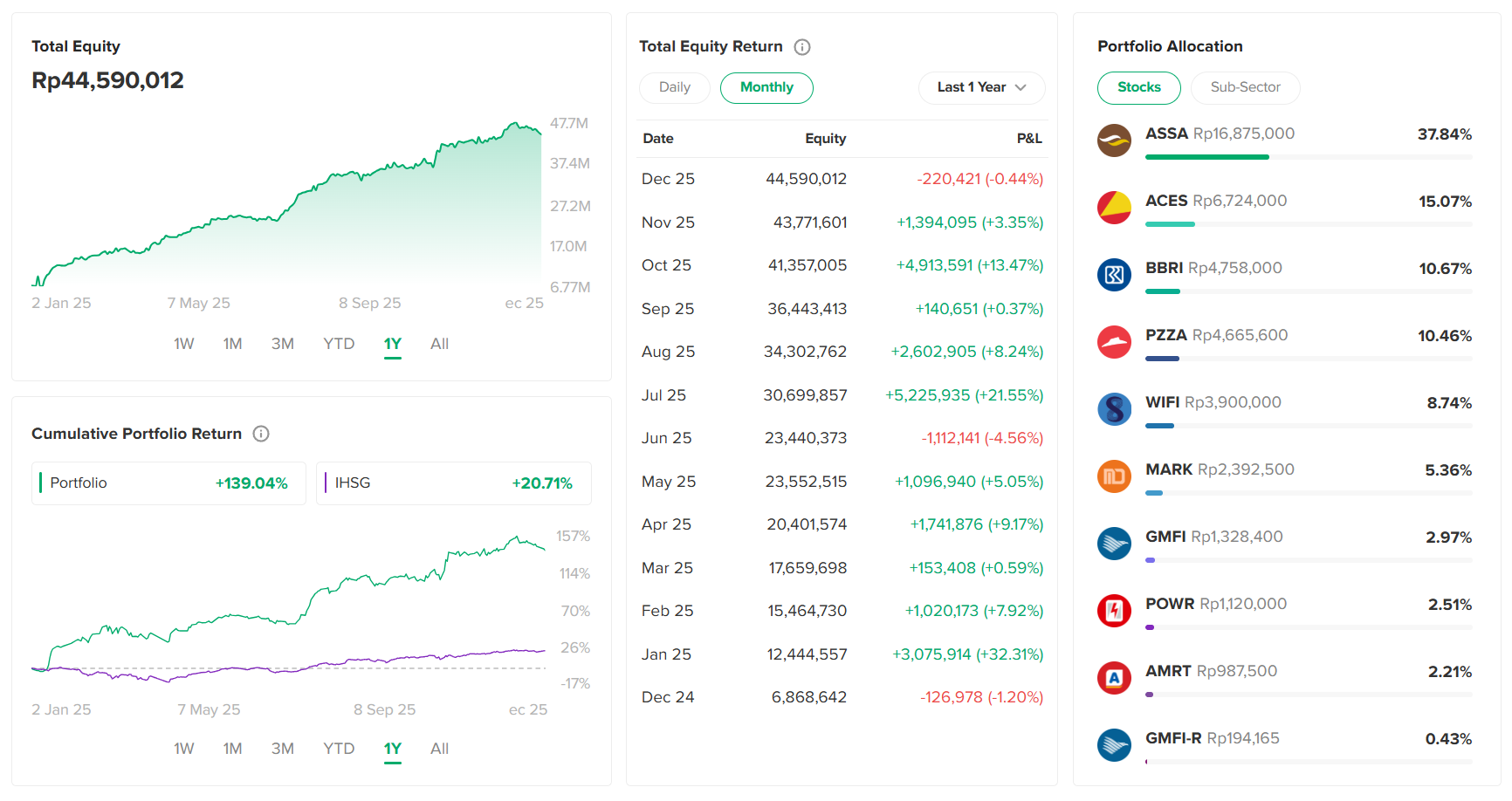Viewport: 1512px width, 801px height.
Task: Select 1Y range on Cumulative Return chart
Action: [393, 749]
